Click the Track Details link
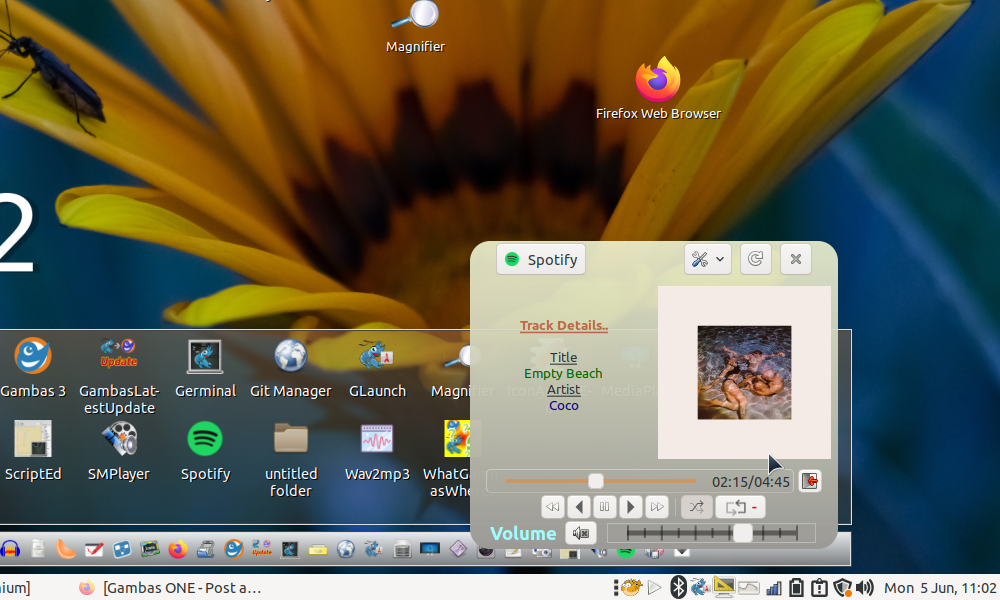 point(564,326)
